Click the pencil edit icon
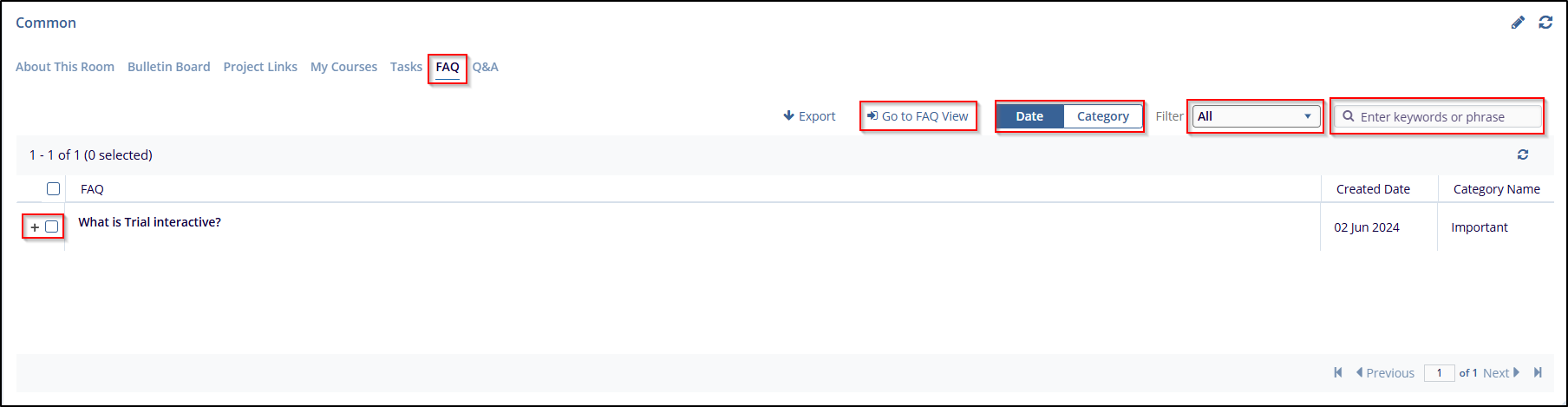The width and height of the screenshot is (1568, 407). pos(1518,23)
